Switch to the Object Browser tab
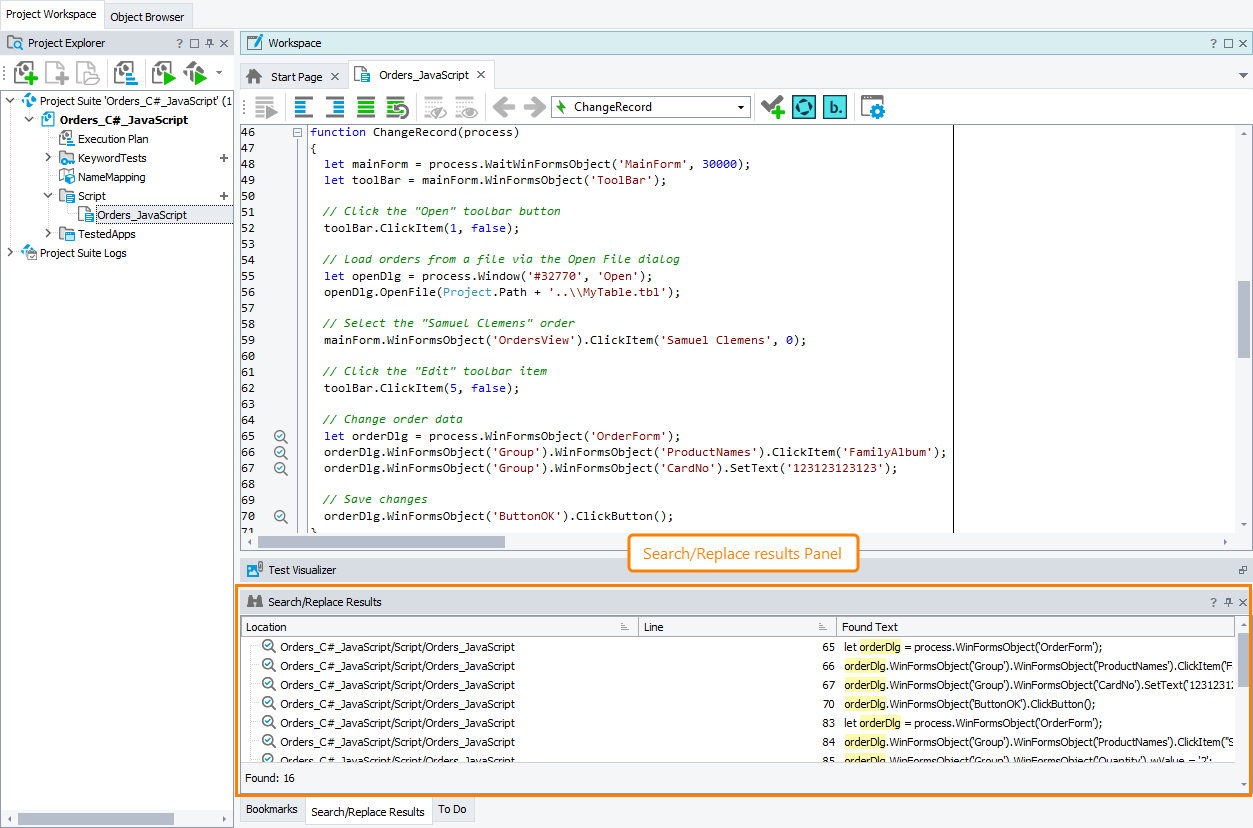The height and width of the screenshot is (828, 1253). [x=148, y=16]
